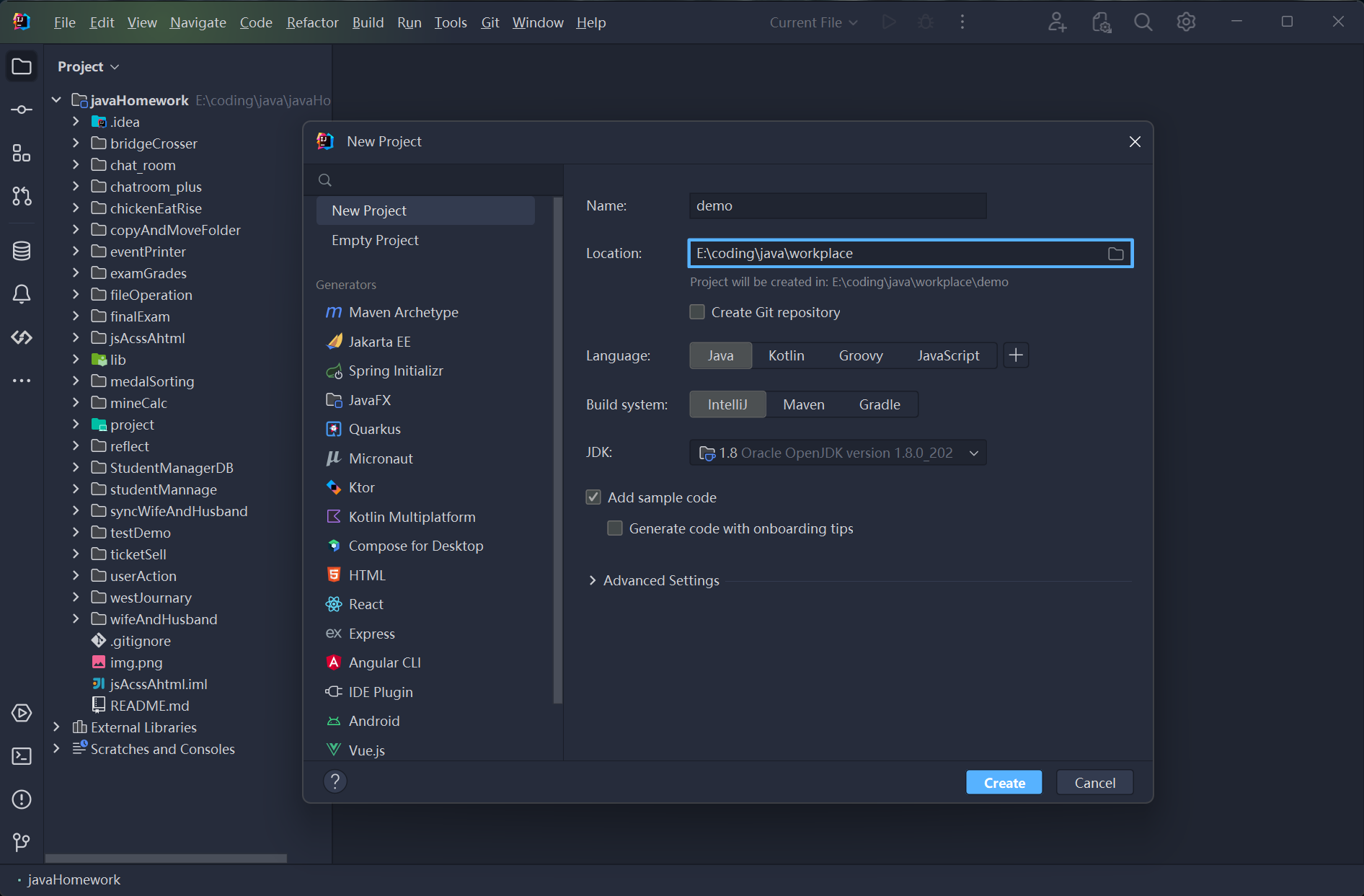Click the Search Everywhere magnifier icon
This screenshot has width=1364, height=896.
[1143, 22]
